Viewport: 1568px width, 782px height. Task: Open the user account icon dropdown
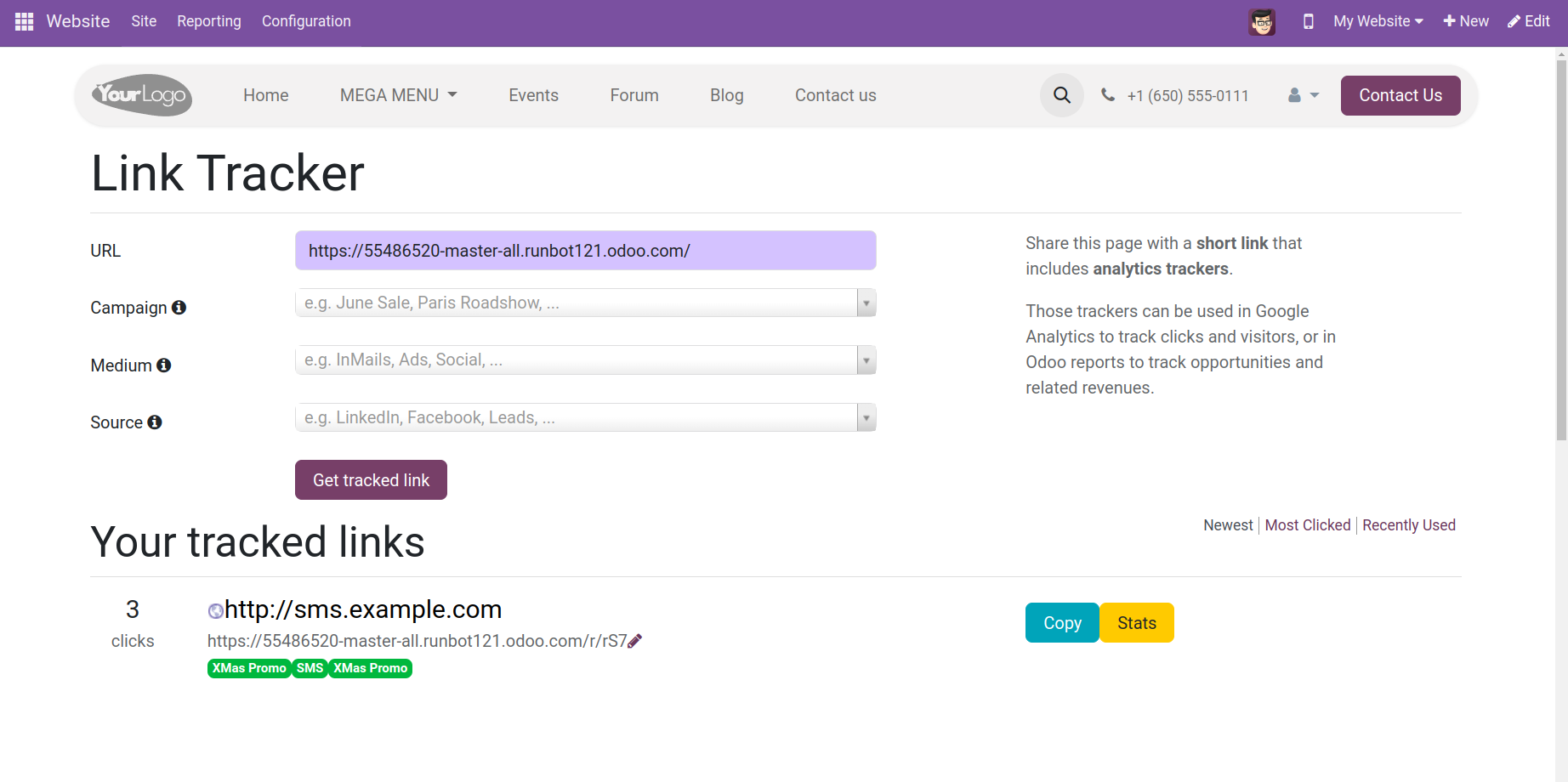click(1304, 95)
